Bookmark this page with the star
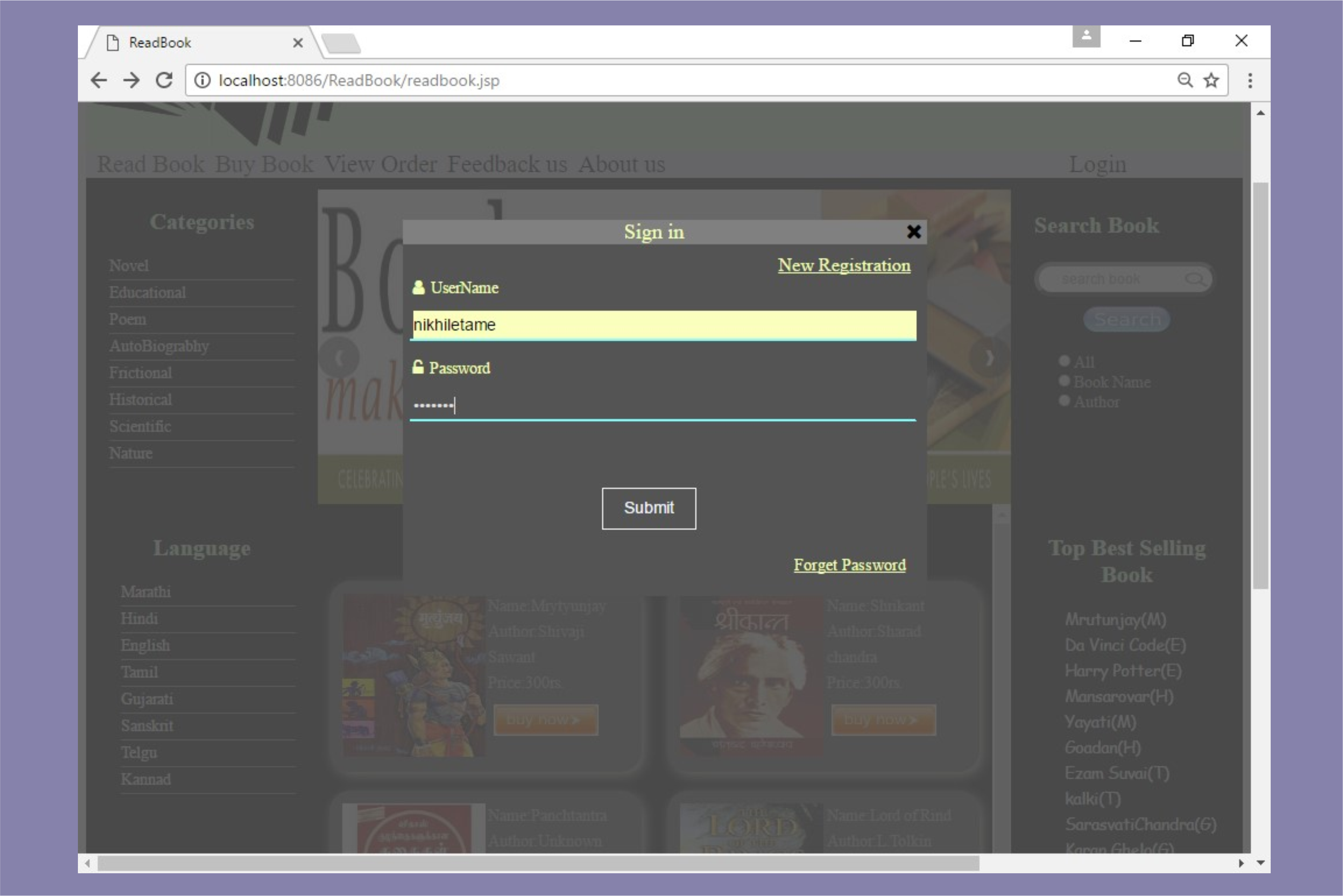1343x896 pixels. point(1211,80)
